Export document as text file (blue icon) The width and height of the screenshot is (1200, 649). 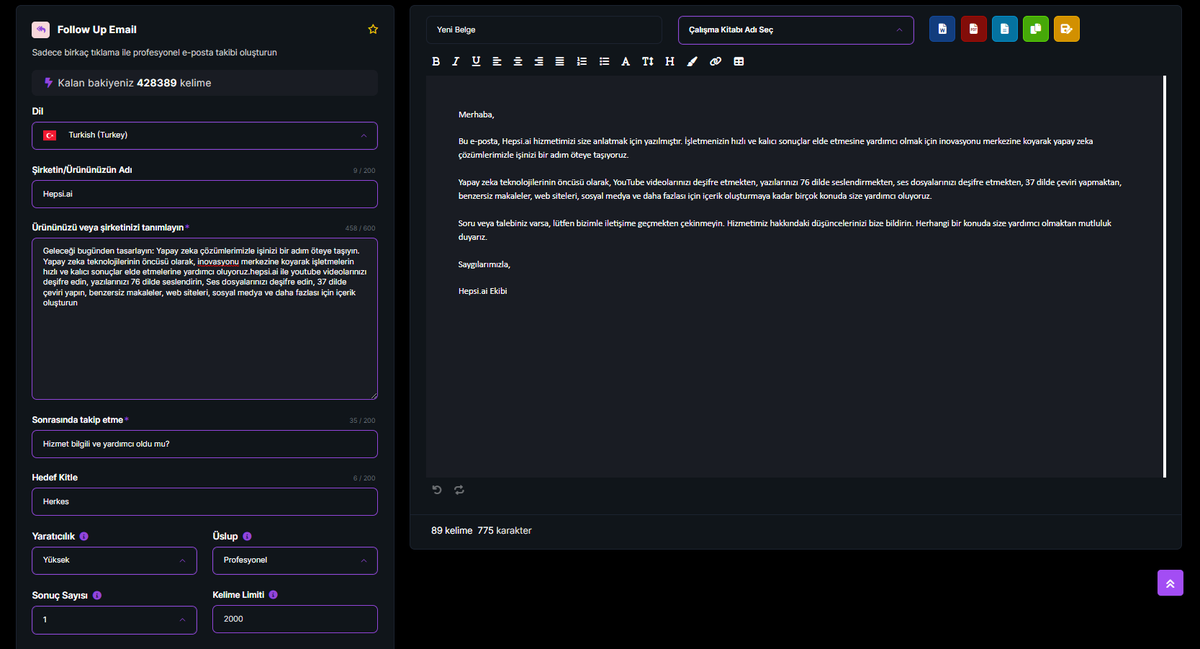click(x=1005, y=29)
